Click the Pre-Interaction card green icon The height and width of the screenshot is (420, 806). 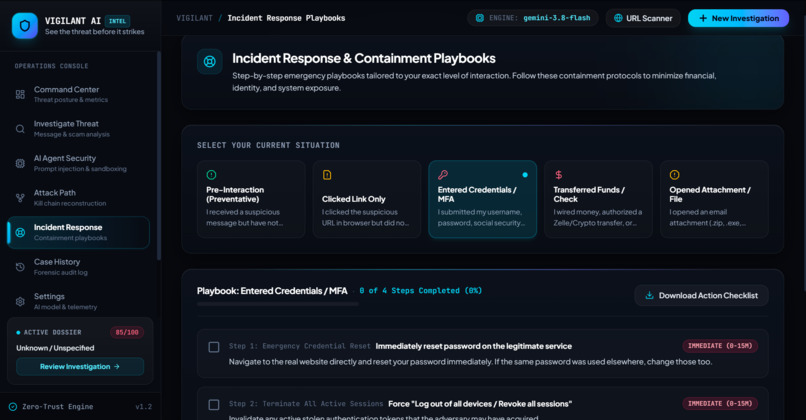[211, 175]
